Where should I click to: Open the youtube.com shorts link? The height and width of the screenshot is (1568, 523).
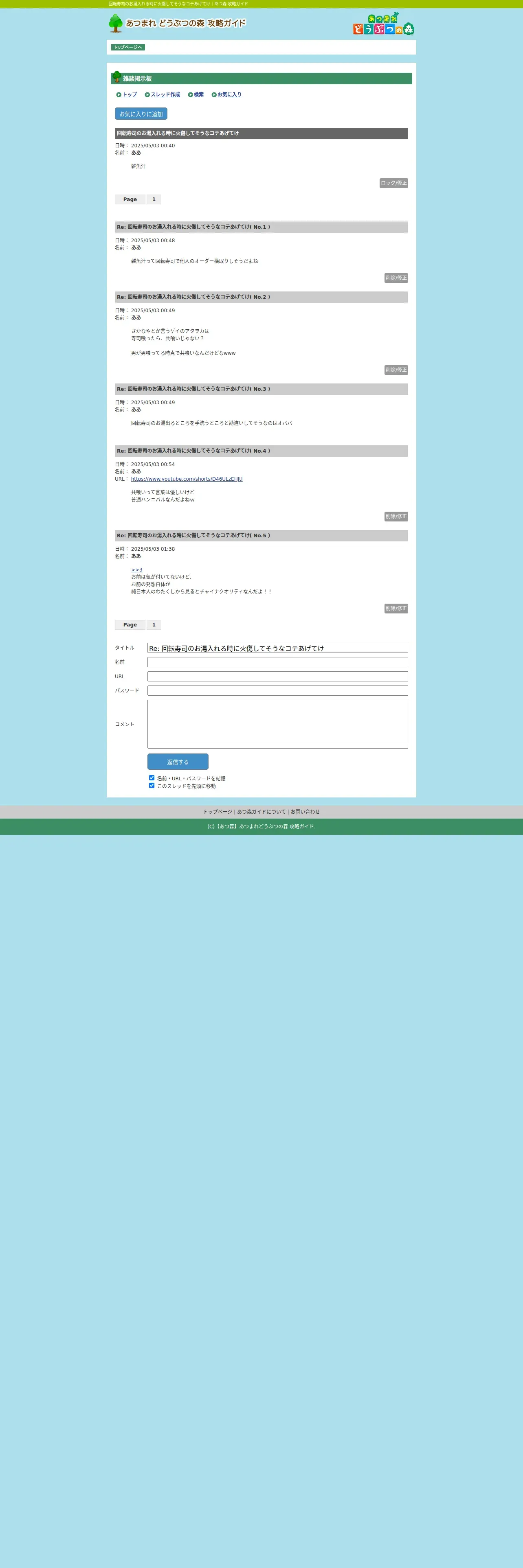point(187,479)
